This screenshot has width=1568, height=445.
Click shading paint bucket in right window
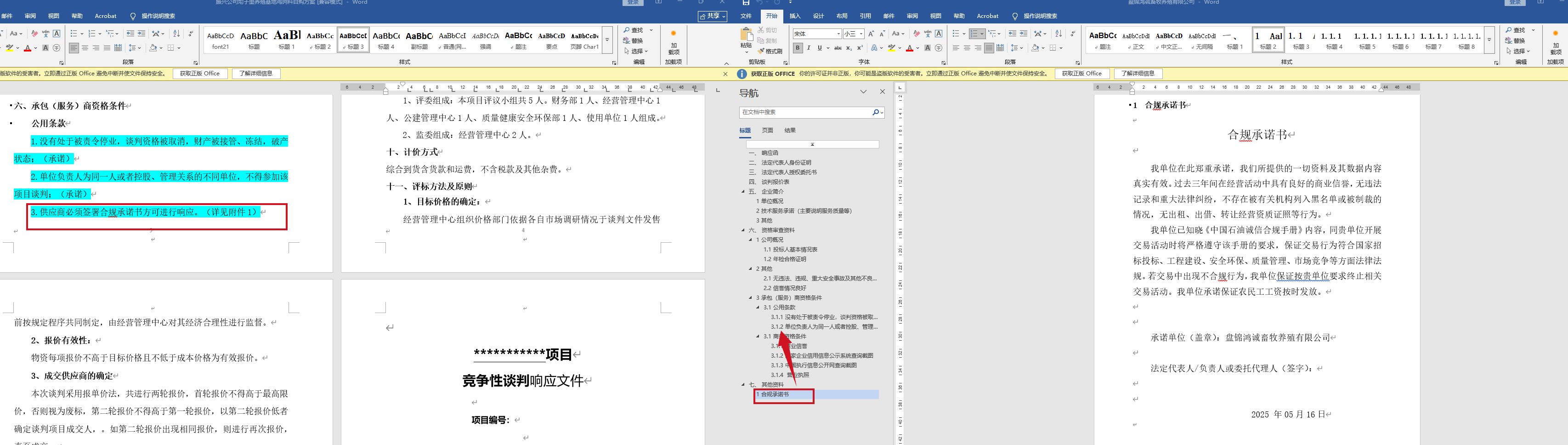1035,48
